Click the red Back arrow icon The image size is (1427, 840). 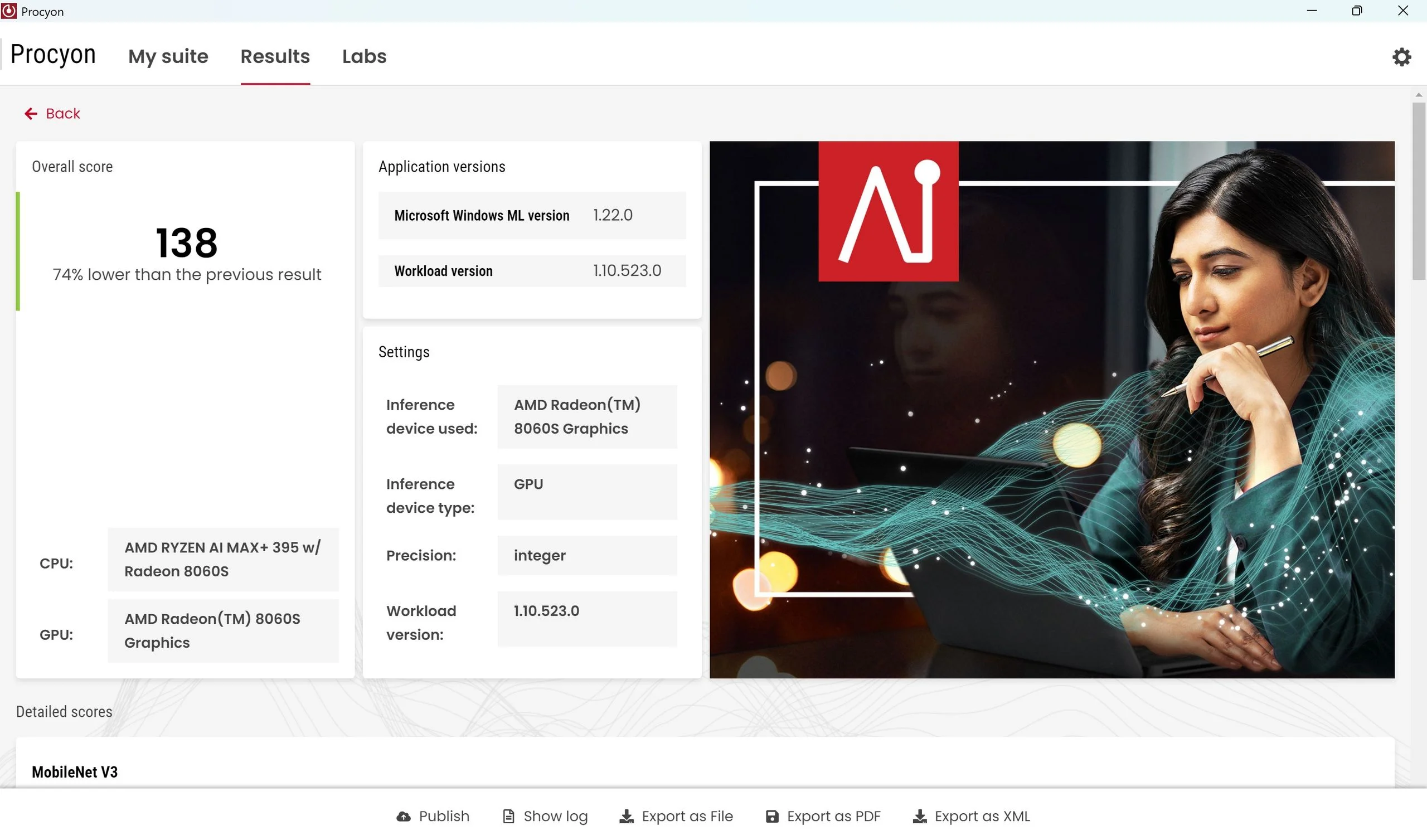[31, 114]
